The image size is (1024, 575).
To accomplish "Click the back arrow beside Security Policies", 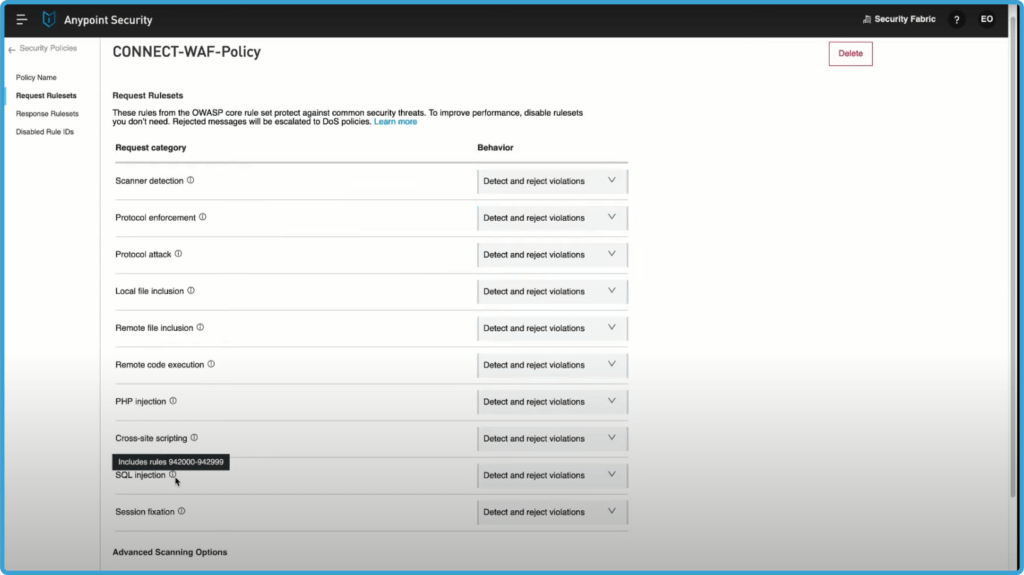I will tap(12, 49).
